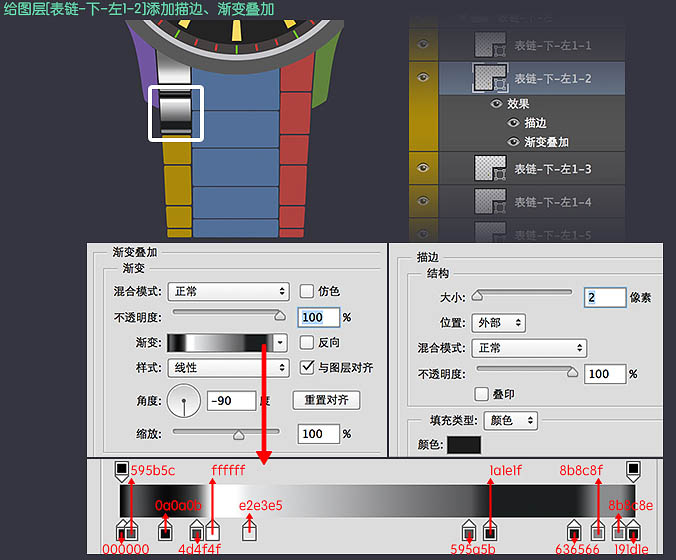This screenshot has width=676, height=560.
Task: Select layer name 表链-下-左1-4
Action: pos(553,202)
